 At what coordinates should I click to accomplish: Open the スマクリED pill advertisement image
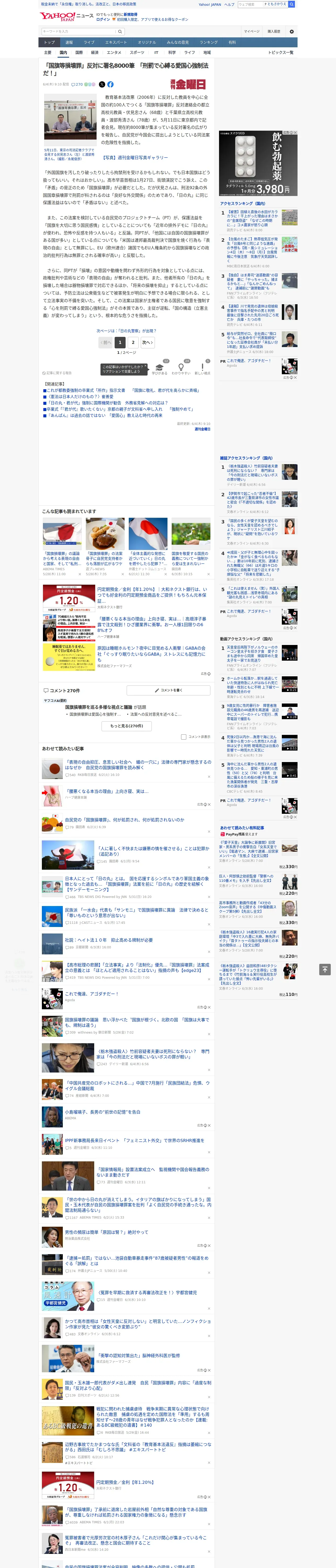(x=258, y=163)
